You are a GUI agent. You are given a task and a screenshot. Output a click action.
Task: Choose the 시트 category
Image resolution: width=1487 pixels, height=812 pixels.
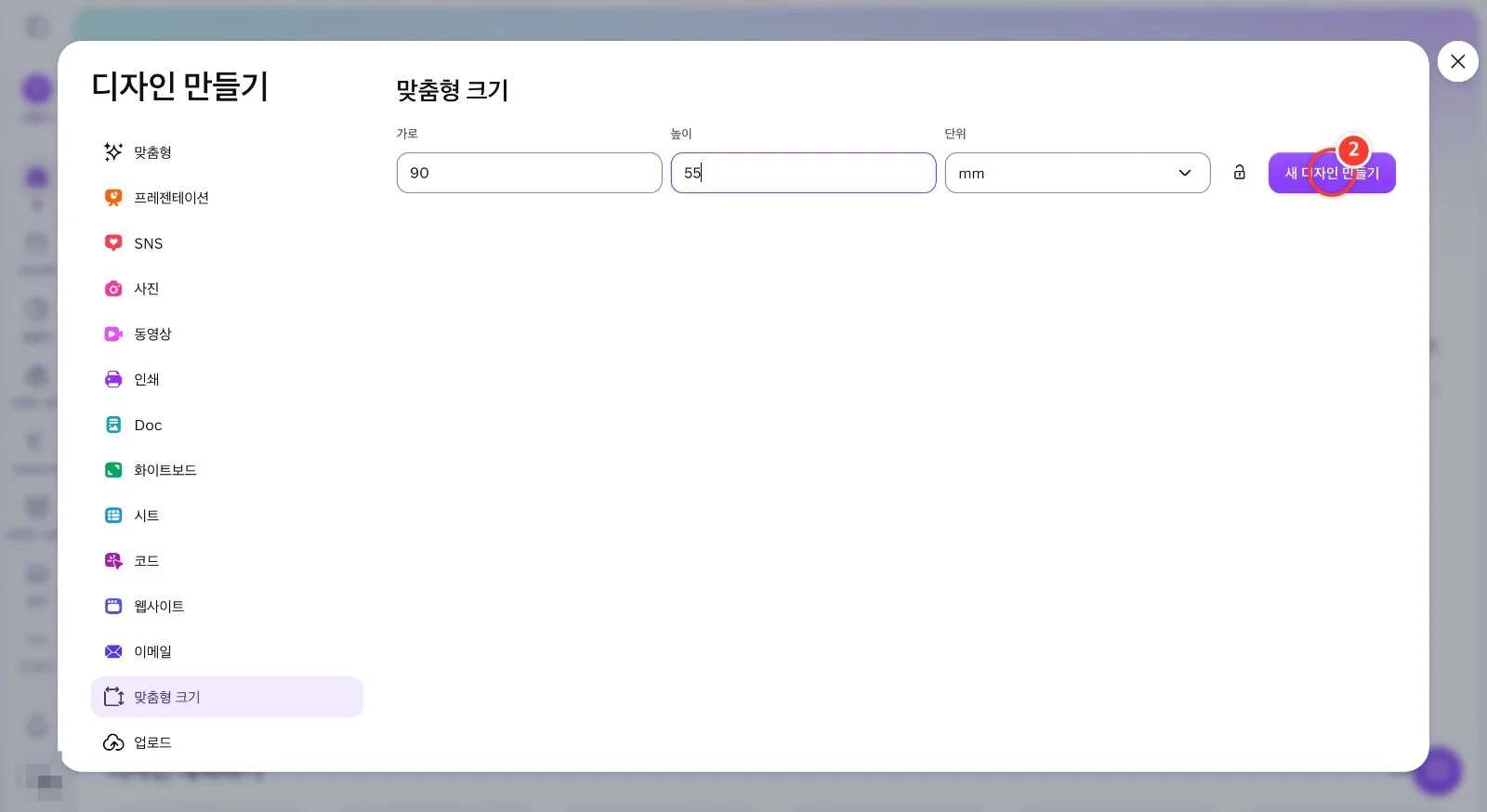[147, 515]
